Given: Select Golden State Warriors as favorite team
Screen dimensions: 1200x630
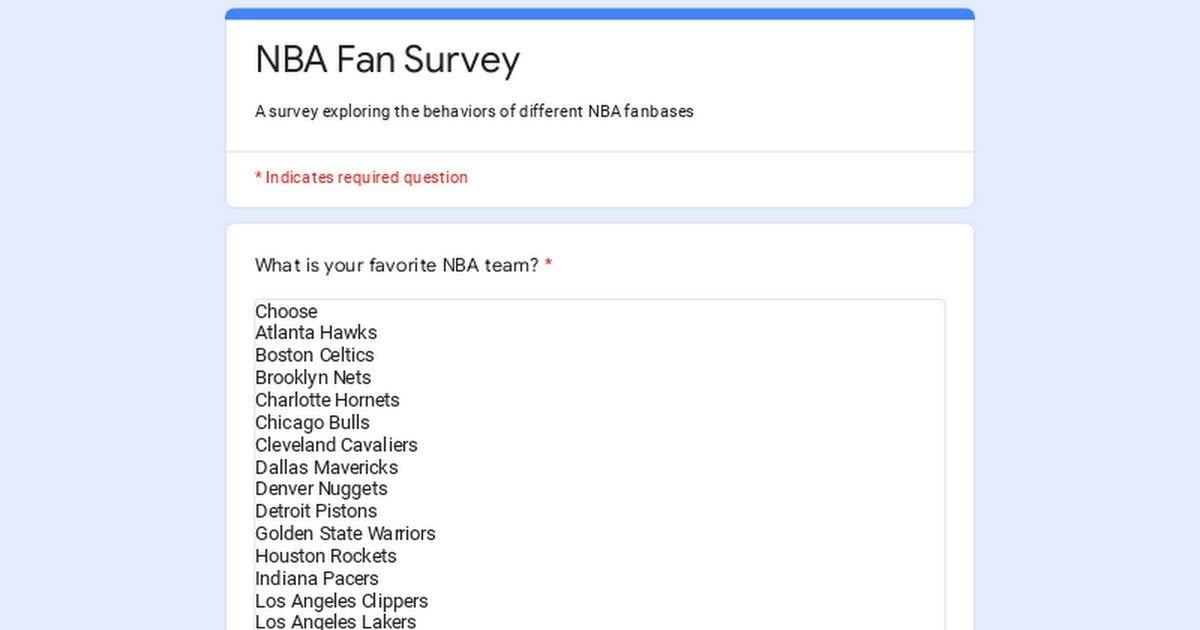Looking at the screenshot, I should (x=345, y=534).
